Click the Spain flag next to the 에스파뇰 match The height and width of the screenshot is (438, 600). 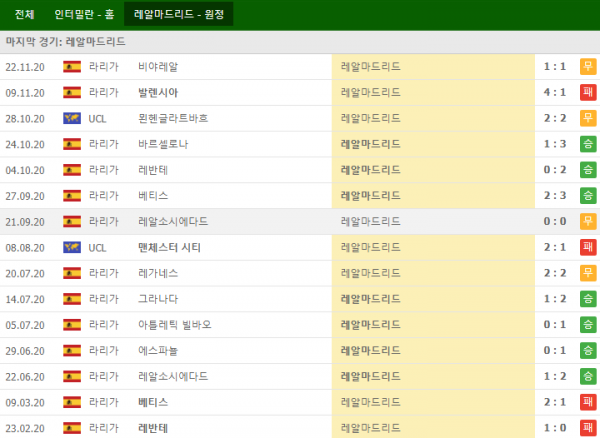[72, 350]
